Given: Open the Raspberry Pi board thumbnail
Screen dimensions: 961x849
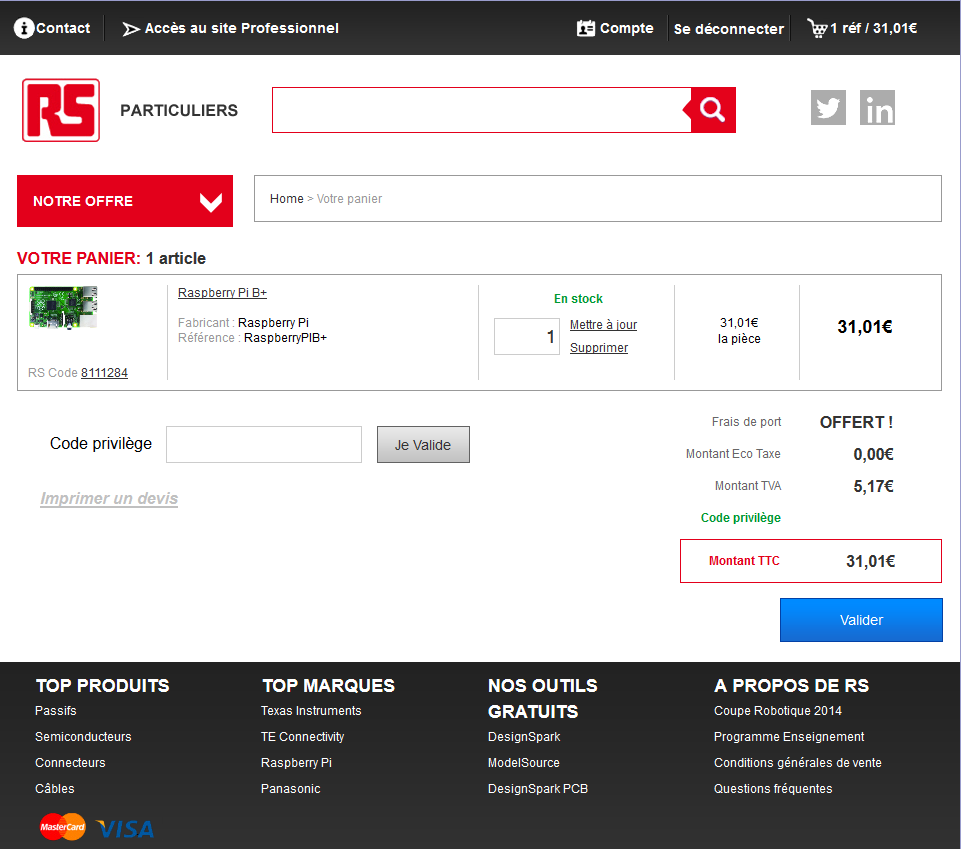Looking at the screenshot, I should tap(63, 307).
